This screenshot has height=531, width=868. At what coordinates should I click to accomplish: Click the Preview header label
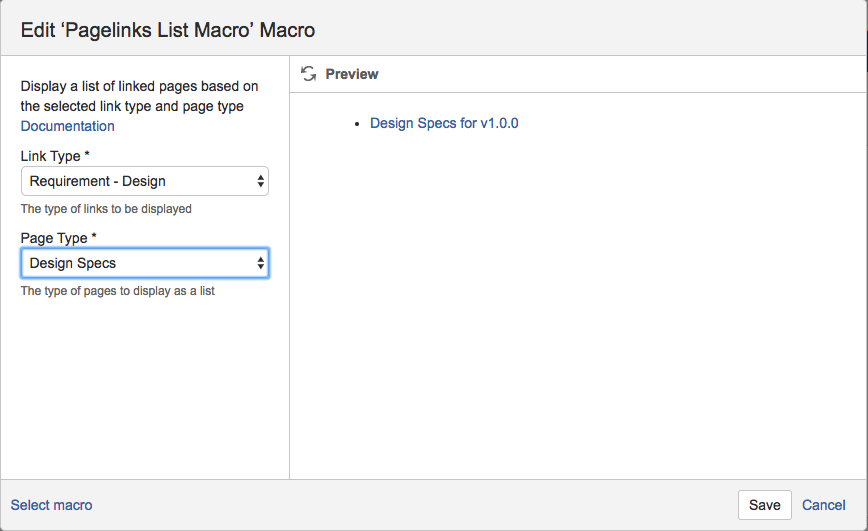coord(352,74)
